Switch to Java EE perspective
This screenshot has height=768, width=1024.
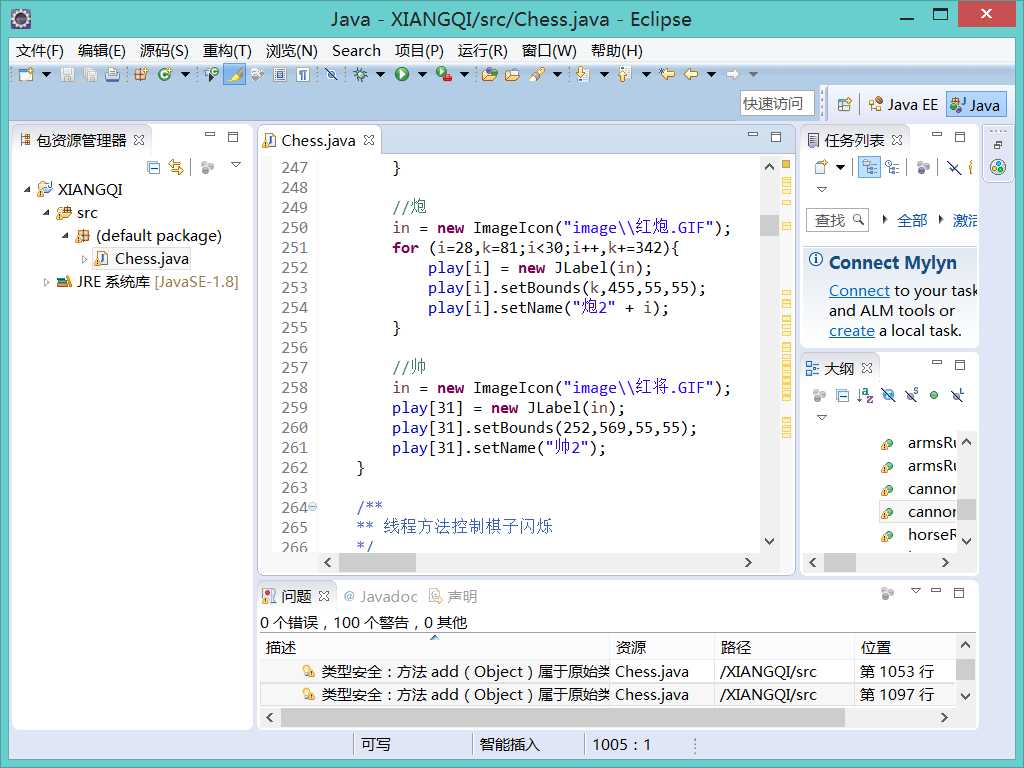(x=904, y=104)
